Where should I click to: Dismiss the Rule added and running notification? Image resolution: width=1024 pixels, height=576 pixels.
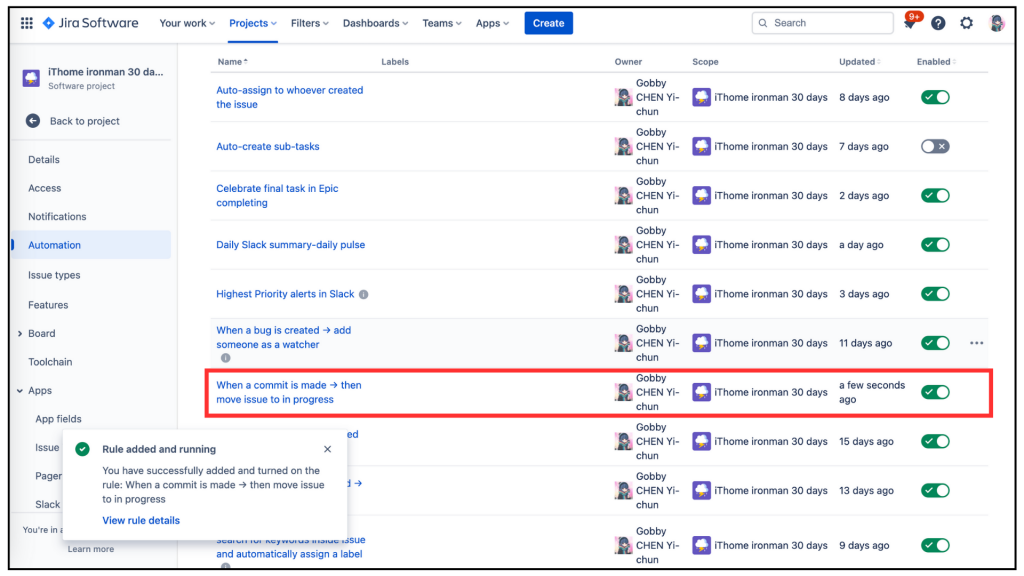[x=328, y=449]
